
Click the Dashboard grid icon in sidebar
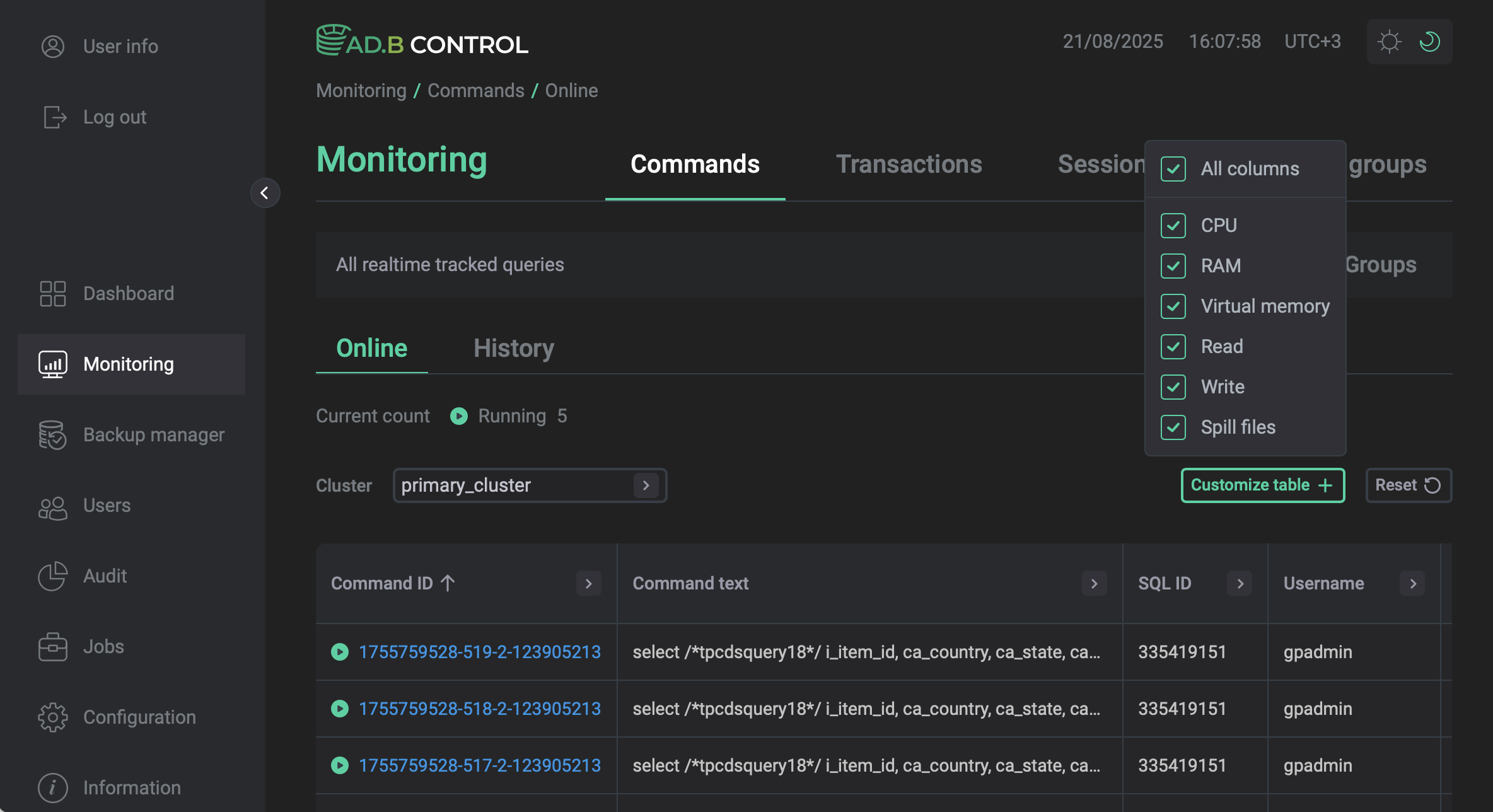(52, 294)
